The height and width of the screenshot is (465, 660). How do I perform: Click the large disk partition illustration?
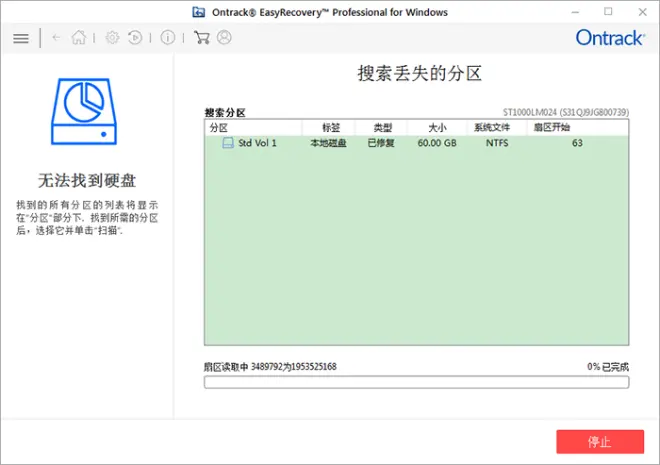tap(84, 112)
